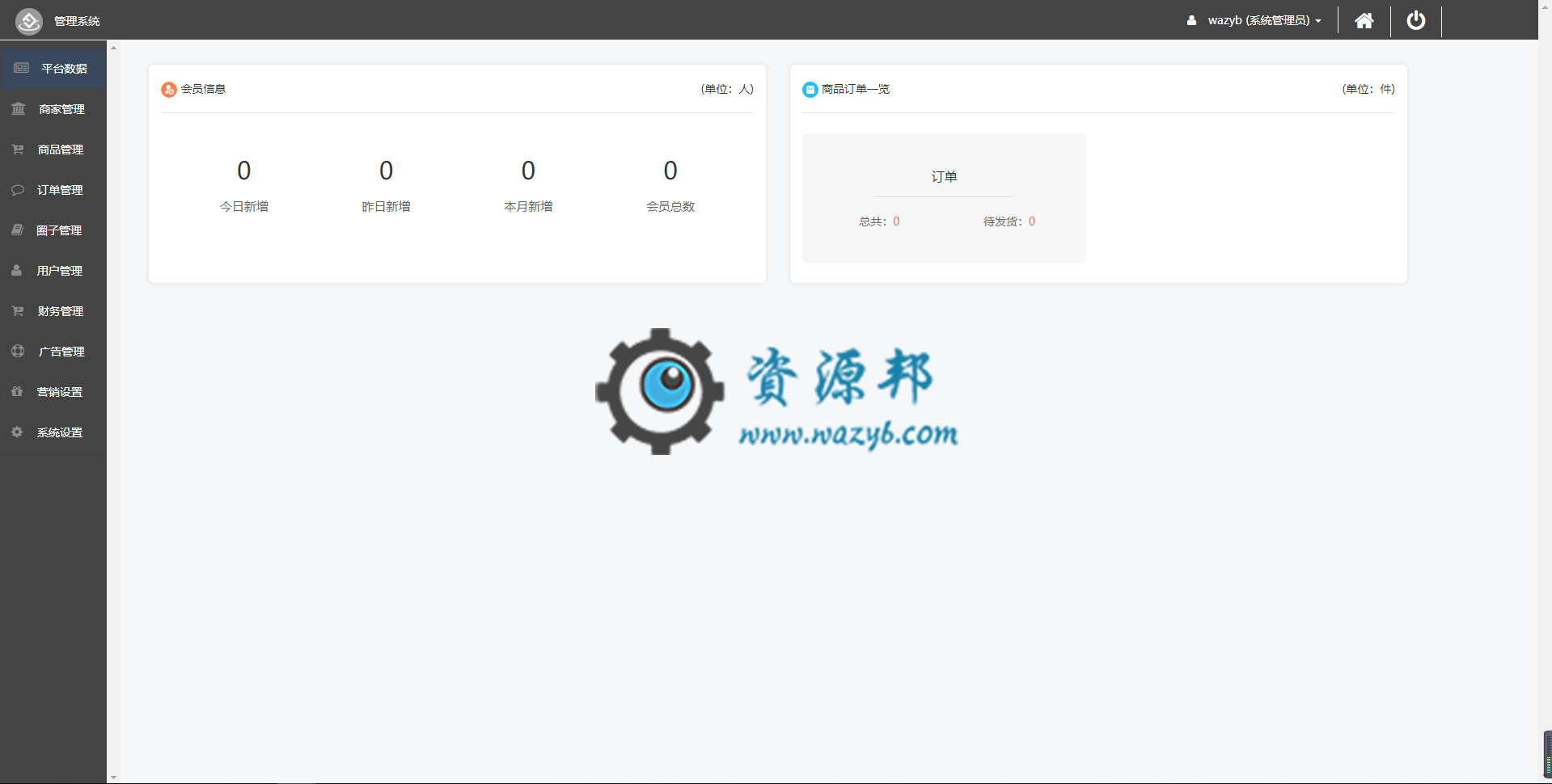
Task: Click the 商品管理 cart icon
Action: point(18,149)
